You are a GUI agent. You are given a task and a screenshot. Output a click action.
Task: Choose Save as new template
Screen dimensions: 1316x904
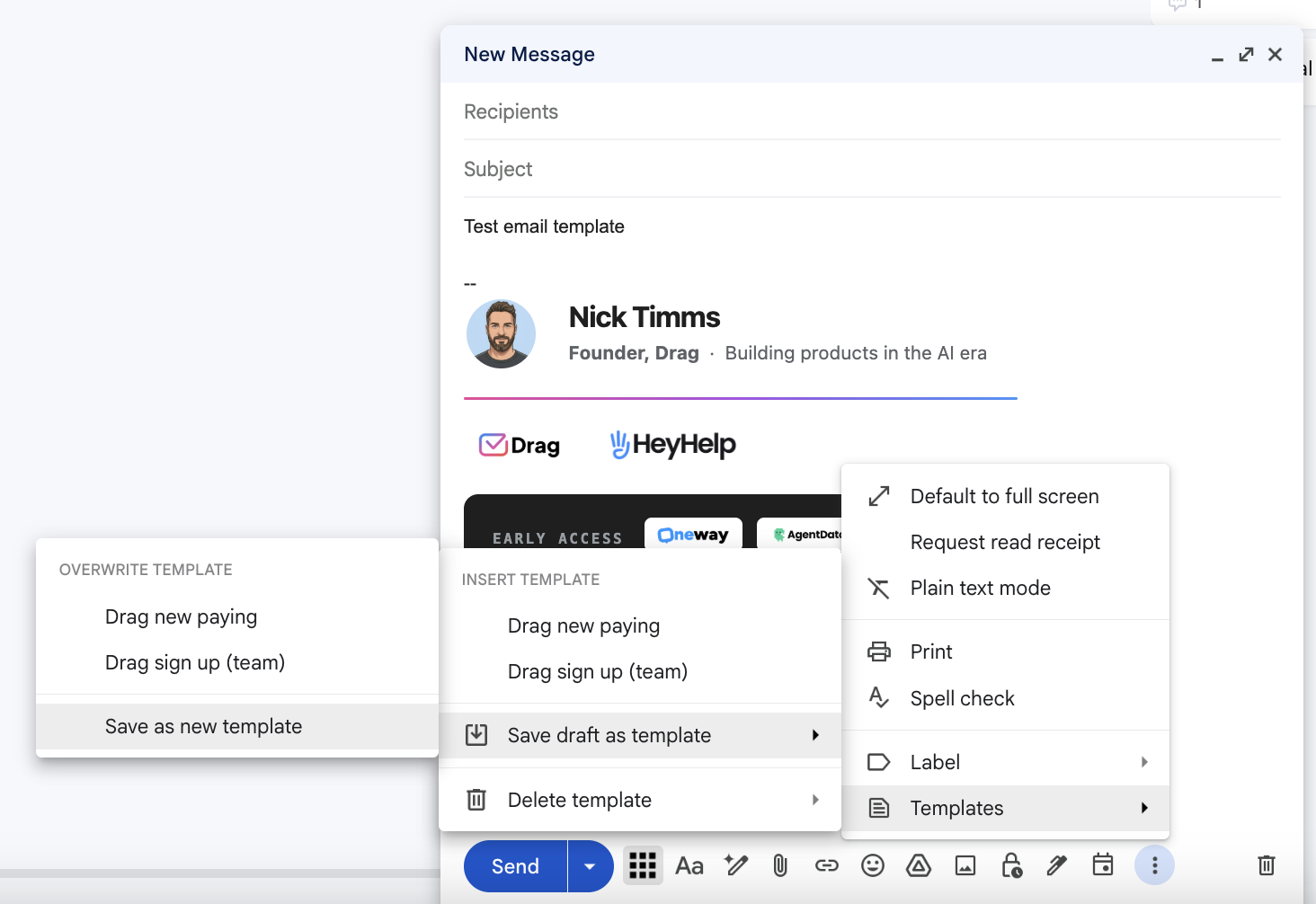pos(237,726)
